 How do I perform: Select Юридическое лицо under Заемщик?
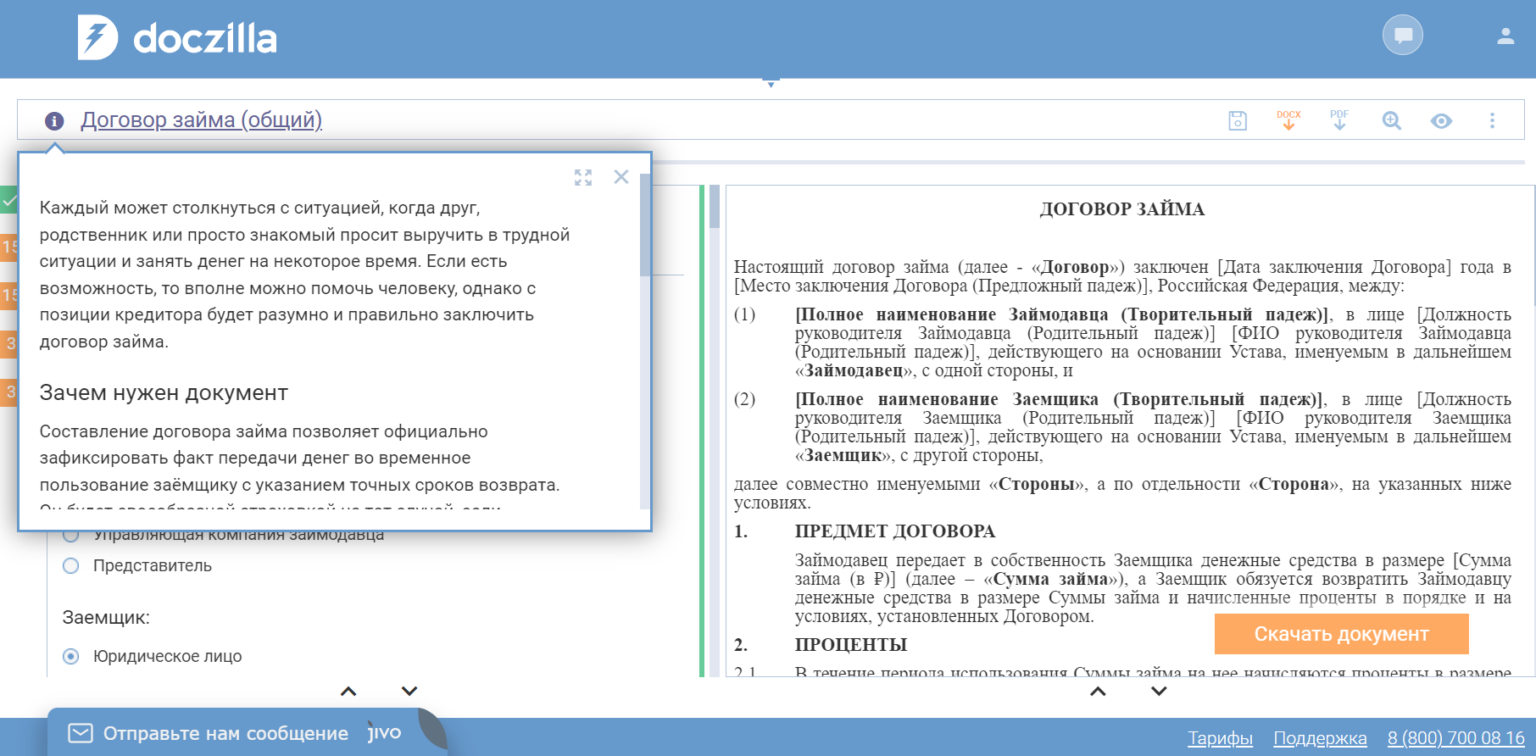[71, 656]
